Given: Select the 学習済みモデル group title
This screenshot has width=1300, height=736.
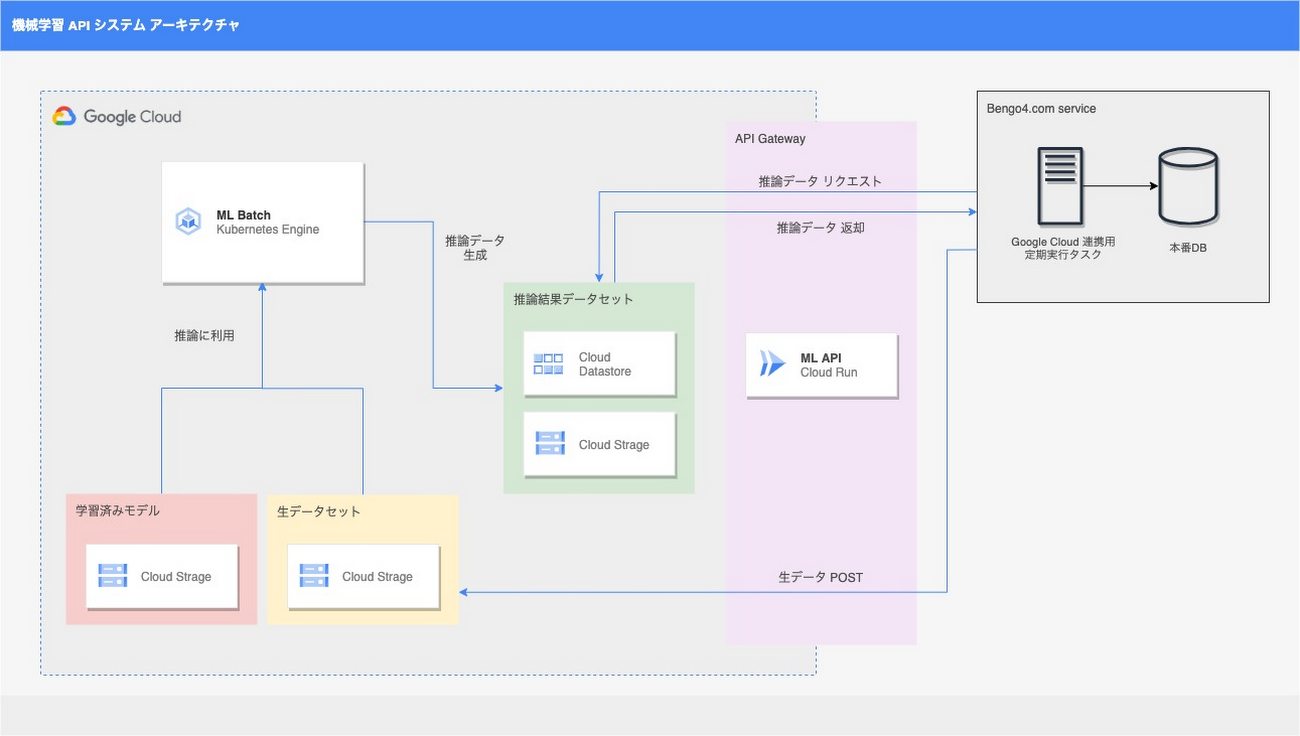Looking at the screenshot, I should click(118, 511).
